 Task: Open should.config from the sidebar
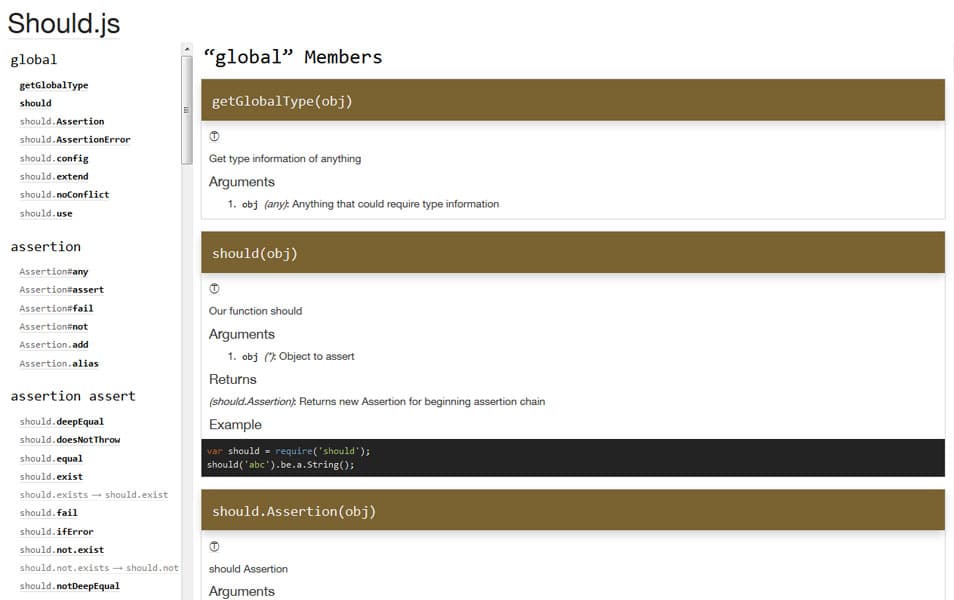coord(52,157)
